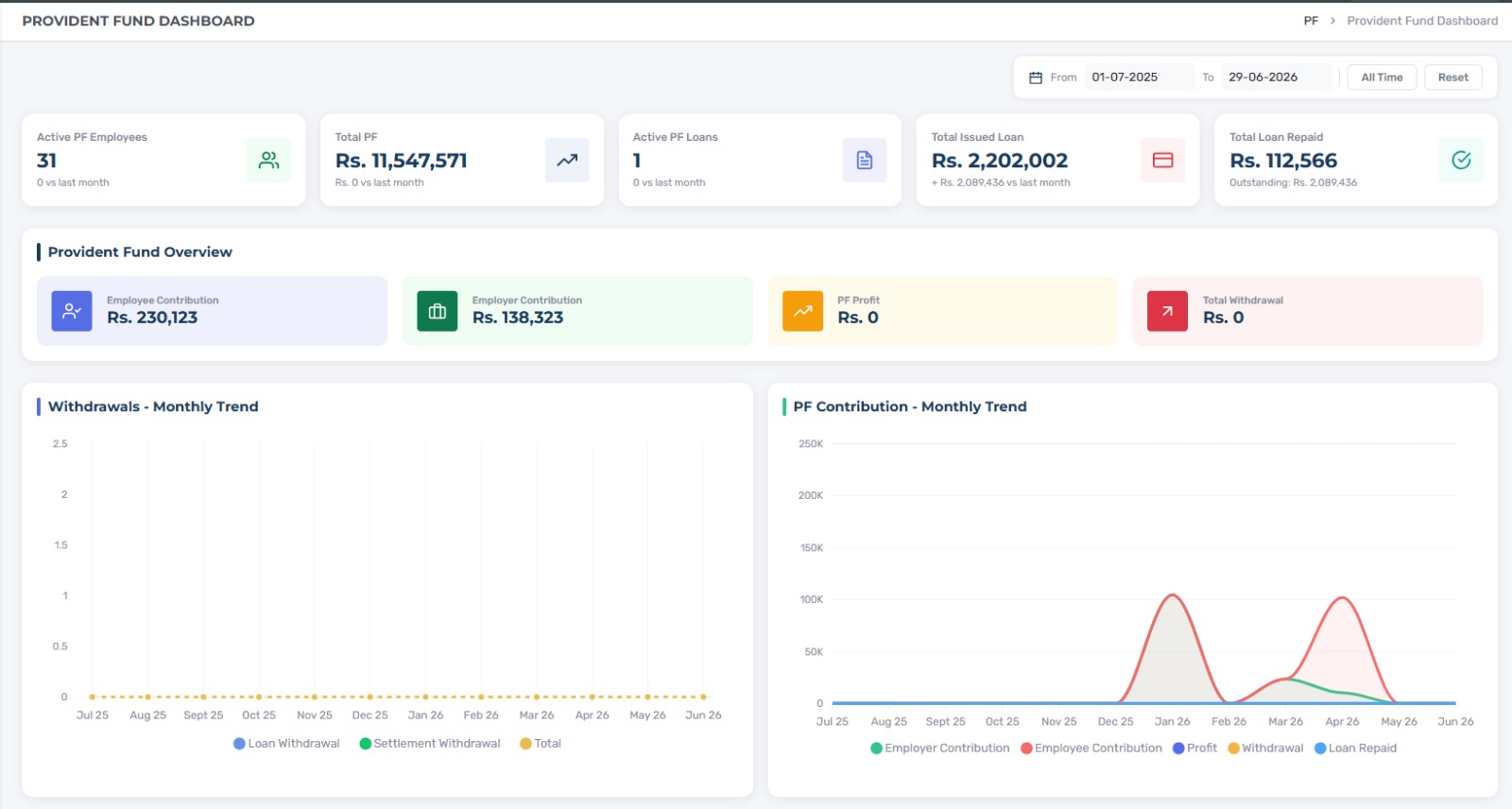Open the To date field 29-06-2026
Viewport: 1512px width, 809px height.
(x=1276, y=77)
